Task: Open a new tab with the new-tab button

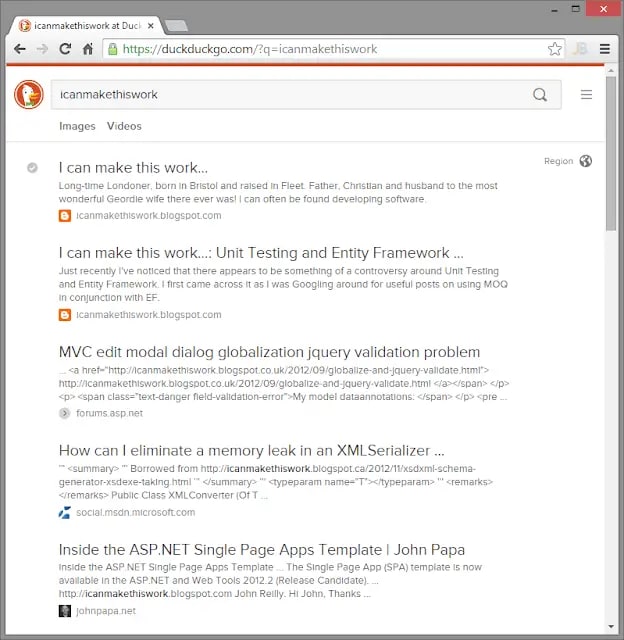Action: 176,26
